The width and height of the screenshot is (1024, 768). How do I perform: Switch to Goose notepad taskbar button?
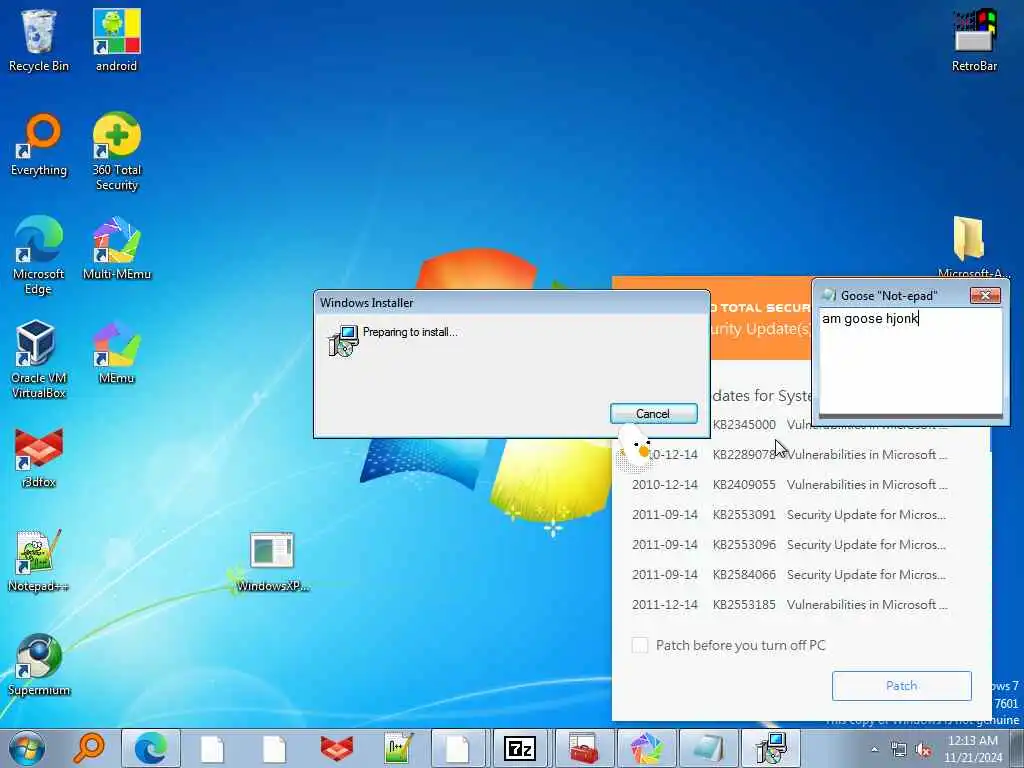tap(707, 748)
